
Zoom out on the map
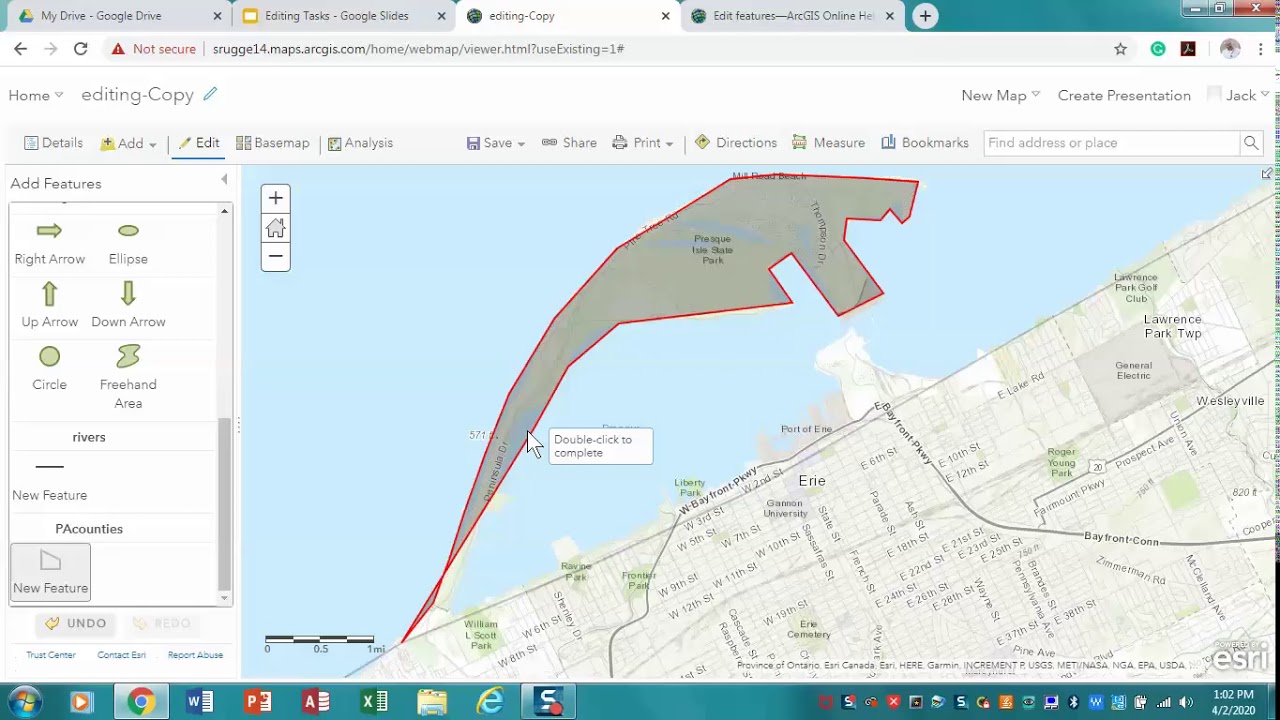coord(276,257)
